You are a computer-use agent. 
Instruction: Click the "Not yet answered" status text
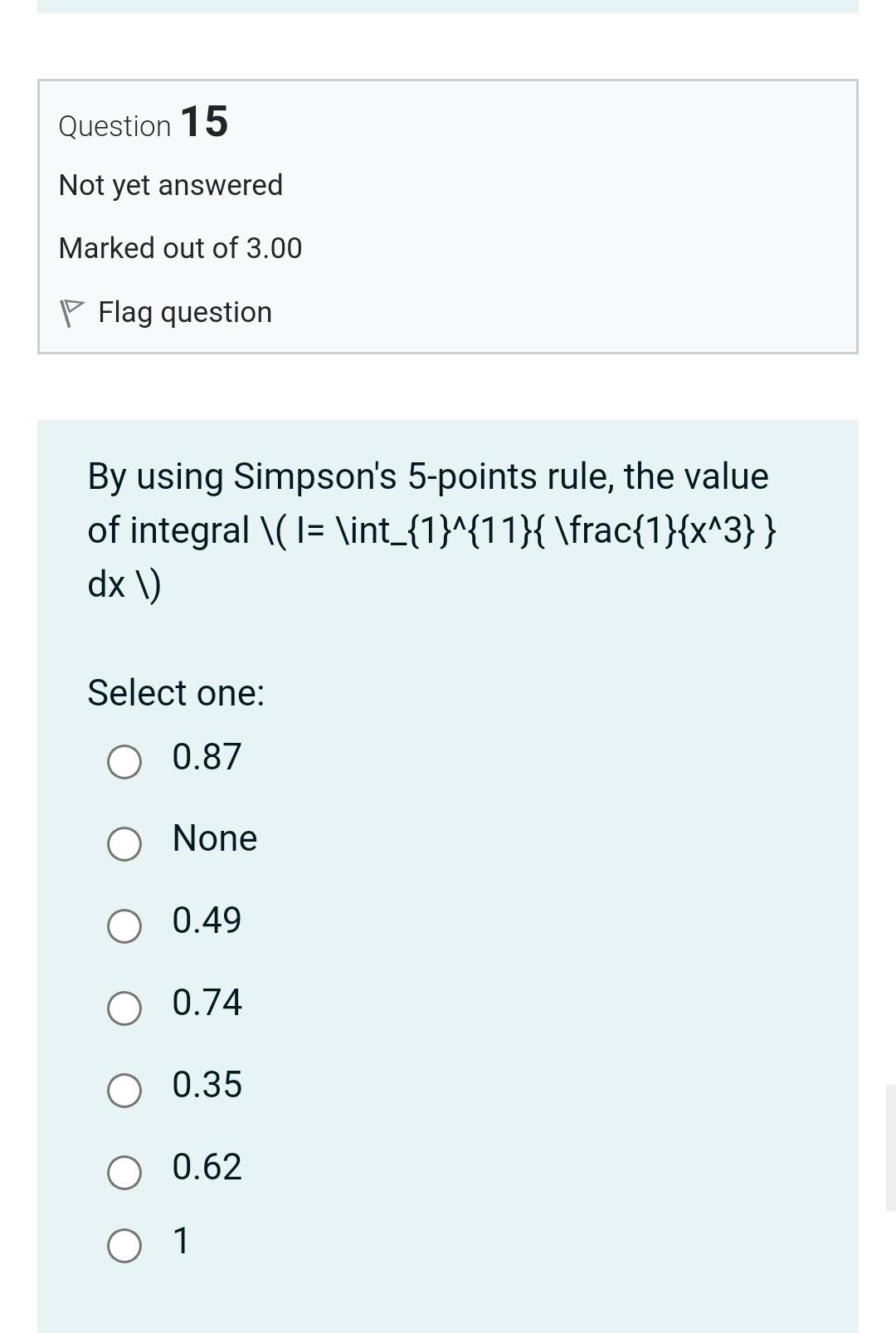[171, 184]
